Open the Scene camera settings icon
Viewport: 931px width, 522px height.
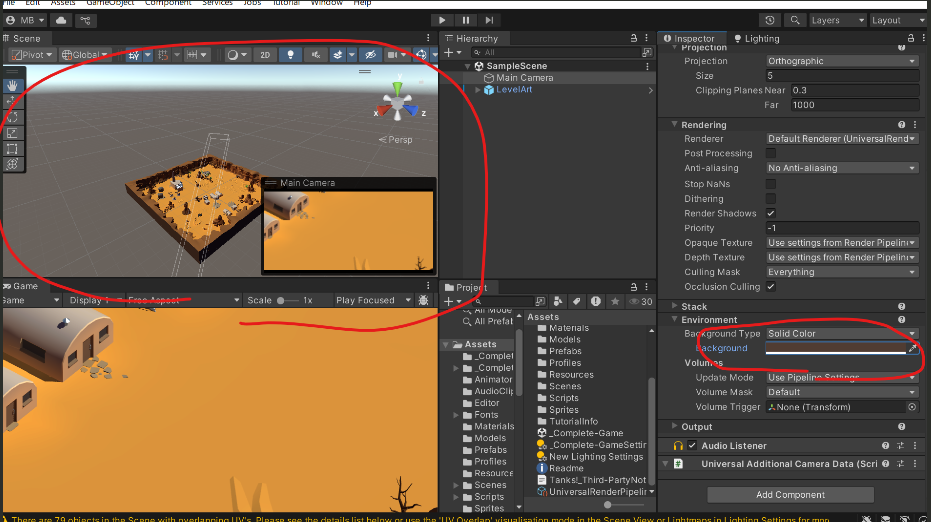point(392,55)
